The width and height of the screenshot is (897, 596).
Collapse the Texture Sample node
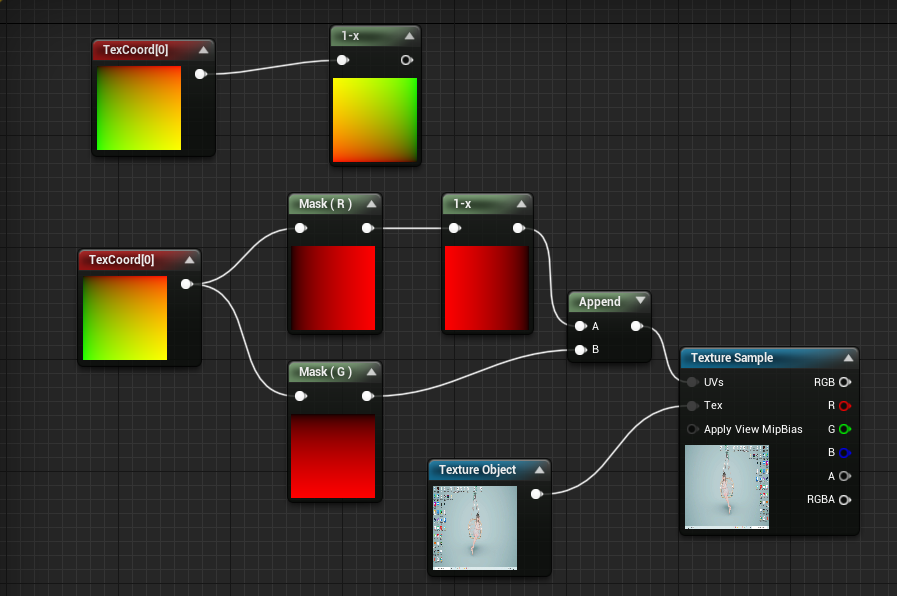pyautogui.click(x=847, y=357)
